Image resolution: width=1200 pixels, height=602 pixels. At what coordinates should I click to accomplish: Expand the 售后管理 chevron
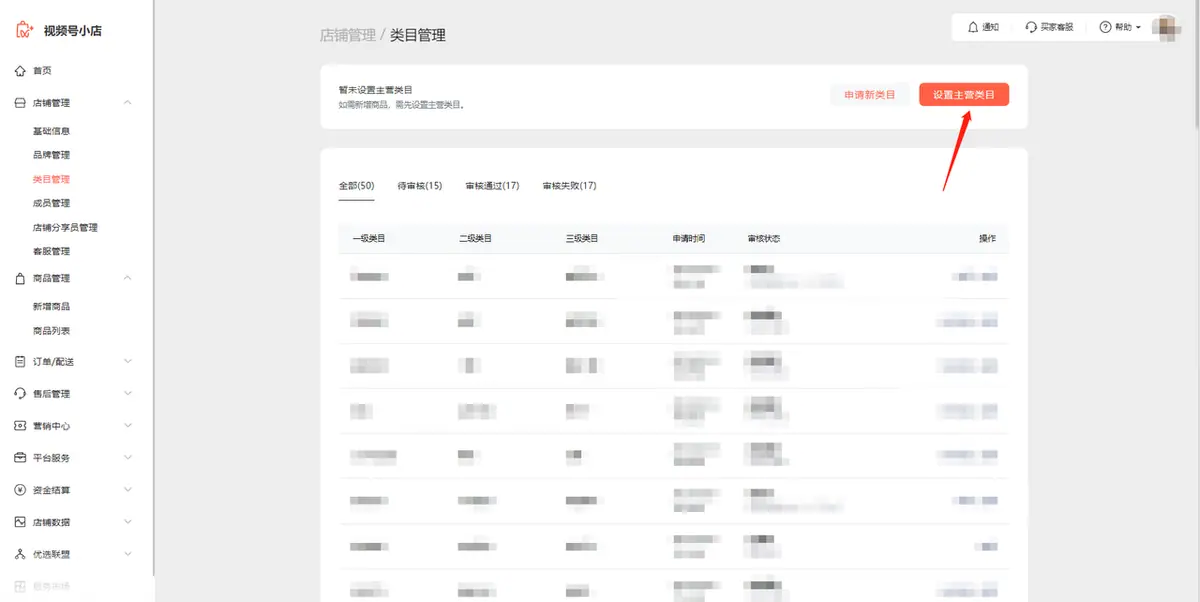(x=128, y=394)
